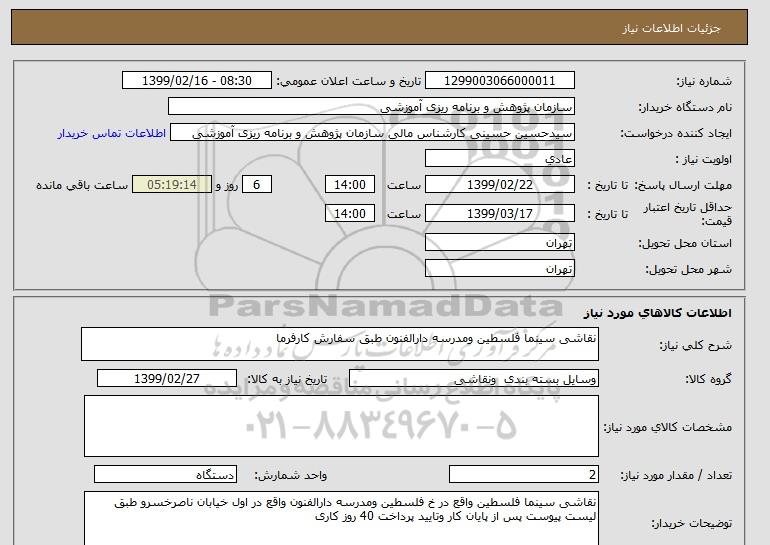Click the empty مشخصات کالای مورد نیاز box
Viewport: 770px width, 545px height.
point(341,426)
